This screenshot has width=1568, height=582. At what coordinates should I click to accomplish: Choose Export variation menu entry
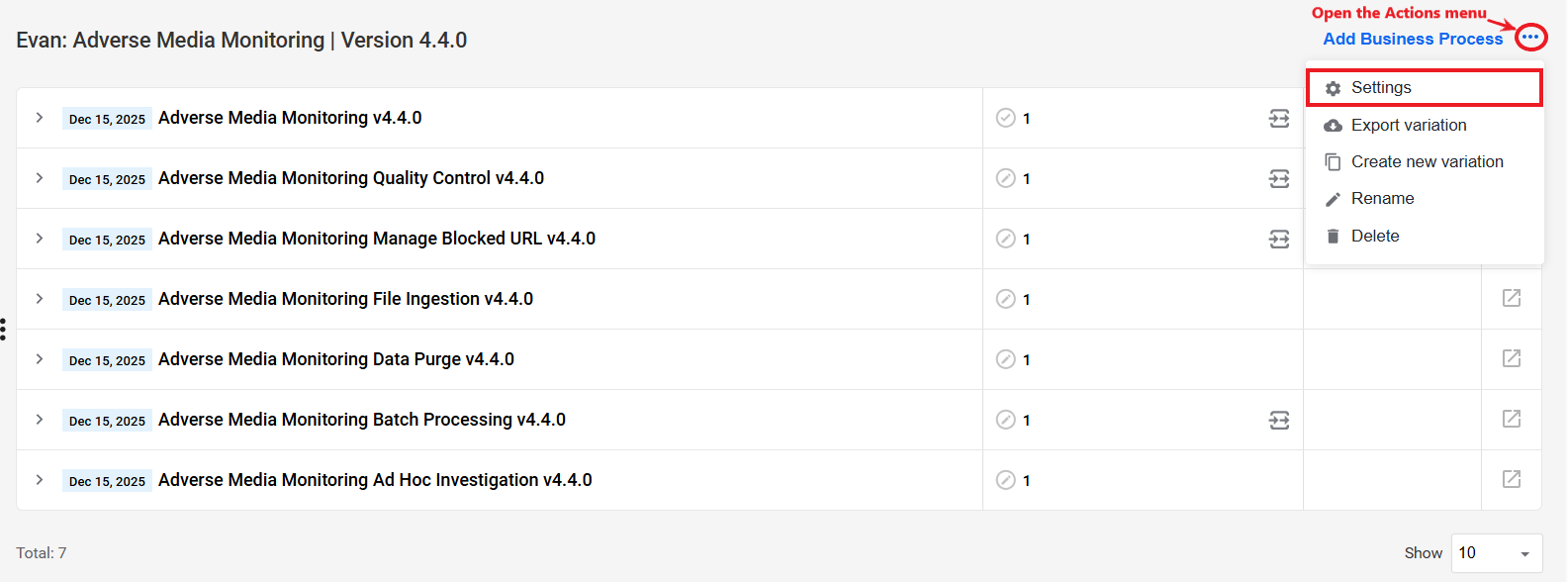1425,126
